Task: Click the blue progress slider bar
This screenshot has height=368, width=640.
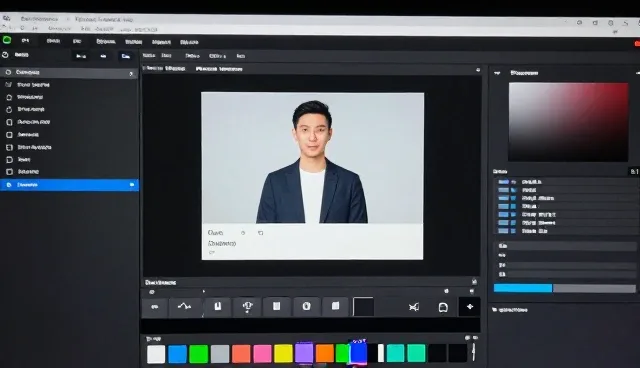Action: [523, 288]
